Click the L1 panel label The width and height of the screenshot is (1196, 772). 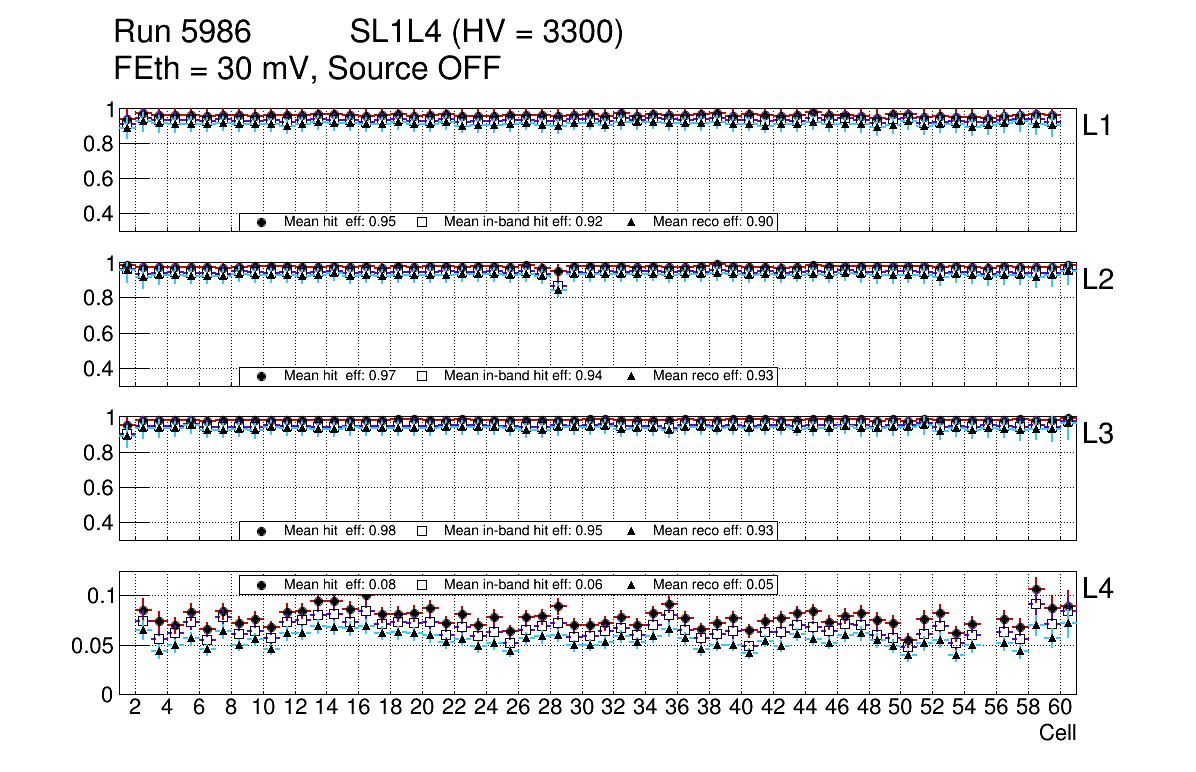1097,126
